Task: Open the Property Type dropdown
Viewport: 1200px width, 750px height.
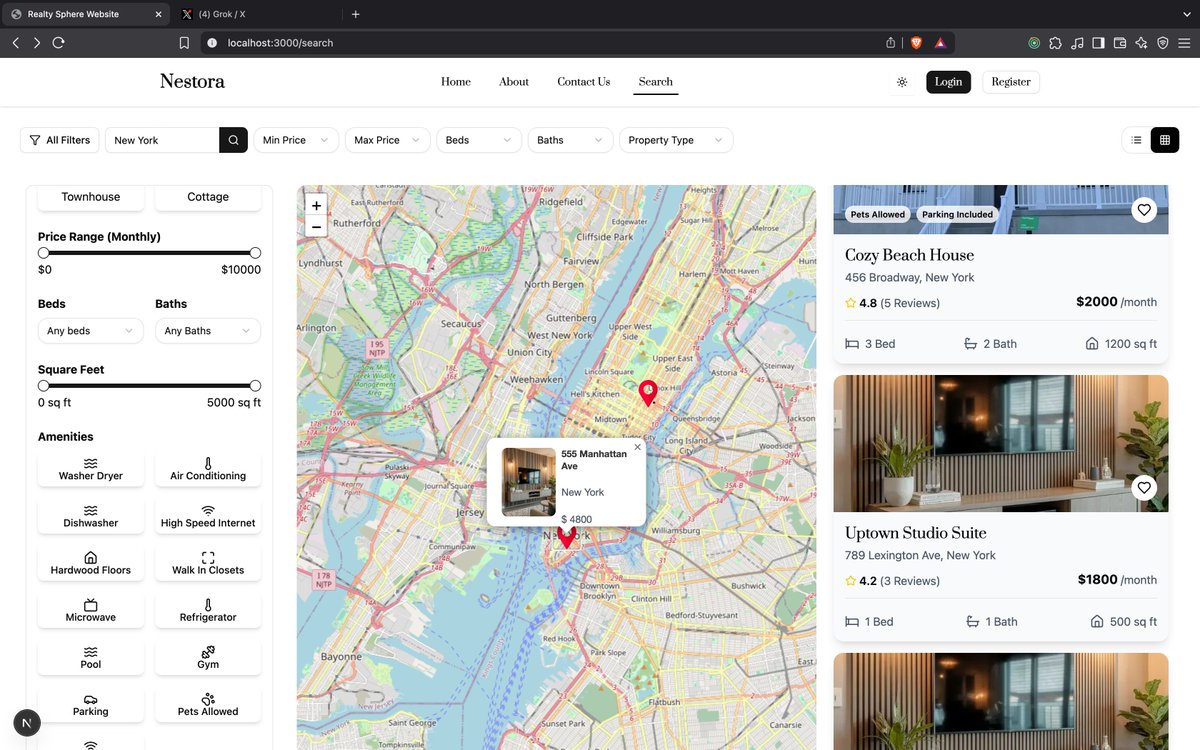Action: (x=676, y=140)
